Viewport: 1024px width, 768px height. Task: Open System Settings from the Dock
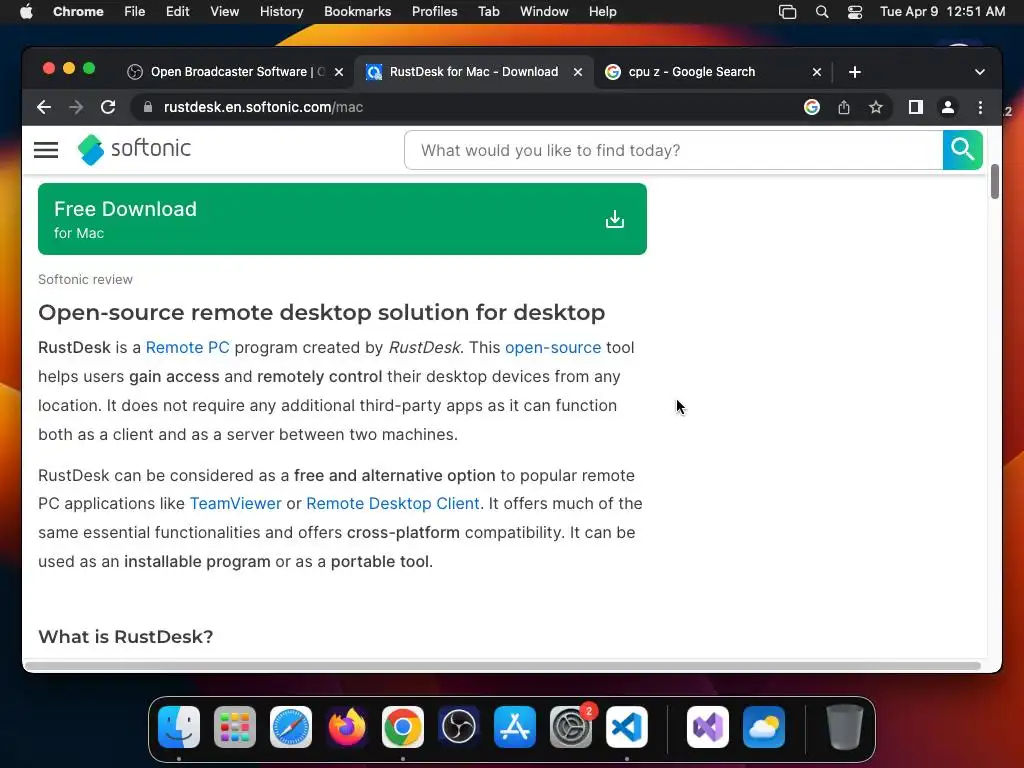tap(571, 727)
